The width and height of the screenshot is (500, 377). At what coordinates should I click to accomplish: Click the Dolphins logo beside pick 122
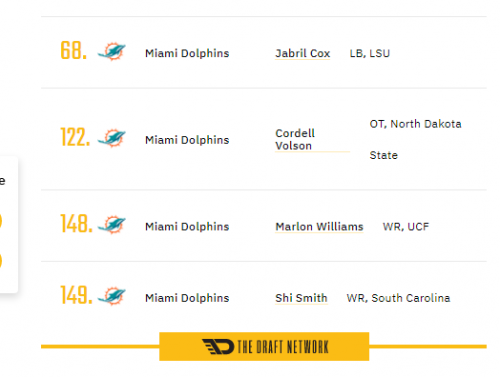coord(112,138)
